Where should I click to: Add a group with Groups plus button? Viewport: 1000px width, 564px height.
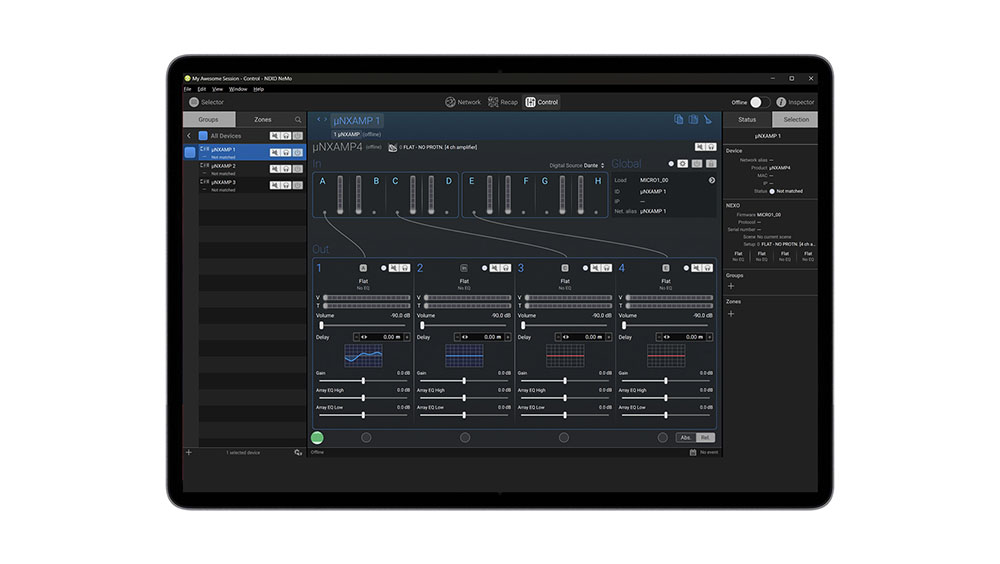[x=731, y=286]
